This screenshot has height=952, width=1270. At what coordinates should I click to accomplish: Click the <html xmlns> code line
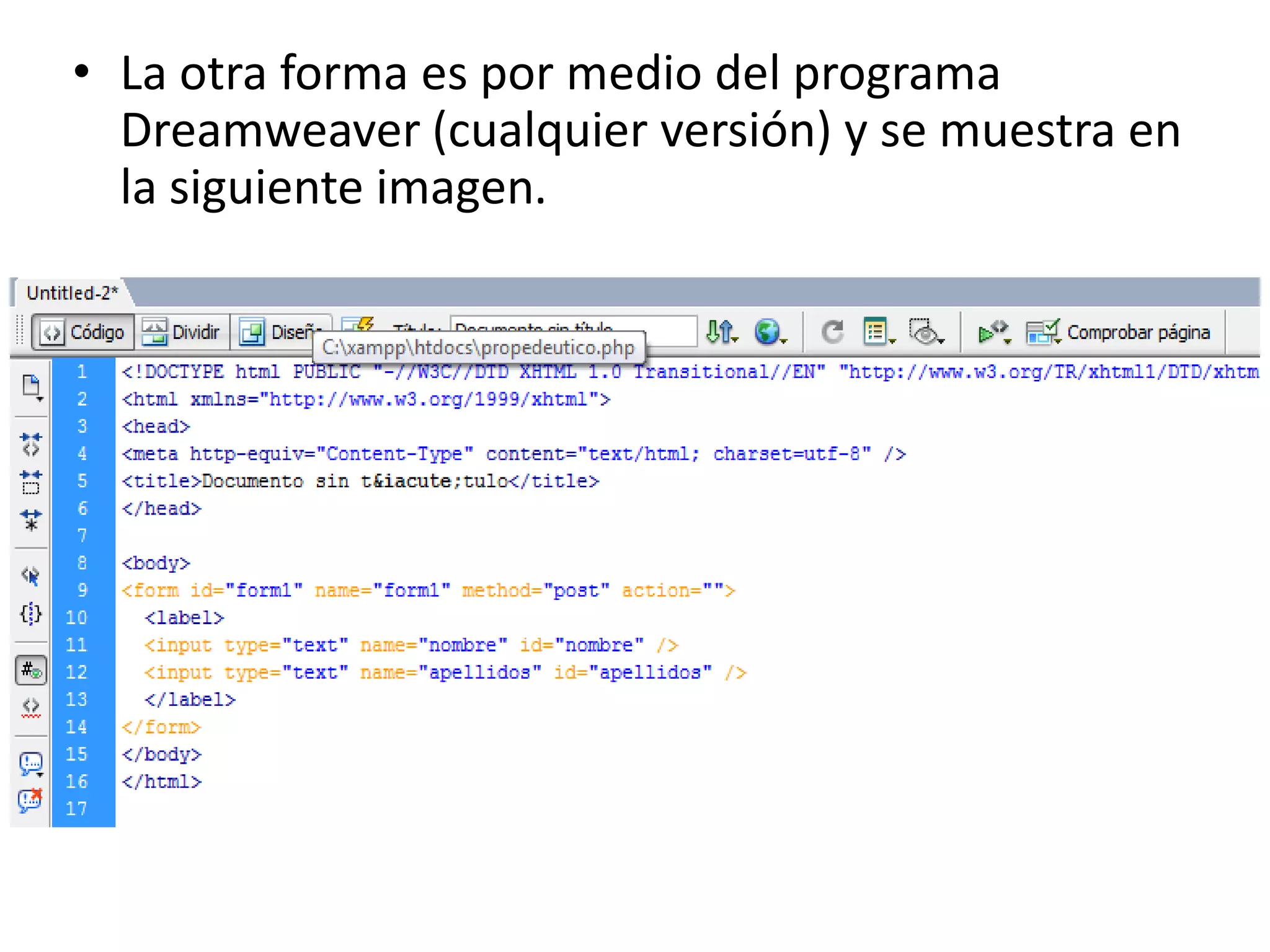pyautogui.click(x=366, y=399)
